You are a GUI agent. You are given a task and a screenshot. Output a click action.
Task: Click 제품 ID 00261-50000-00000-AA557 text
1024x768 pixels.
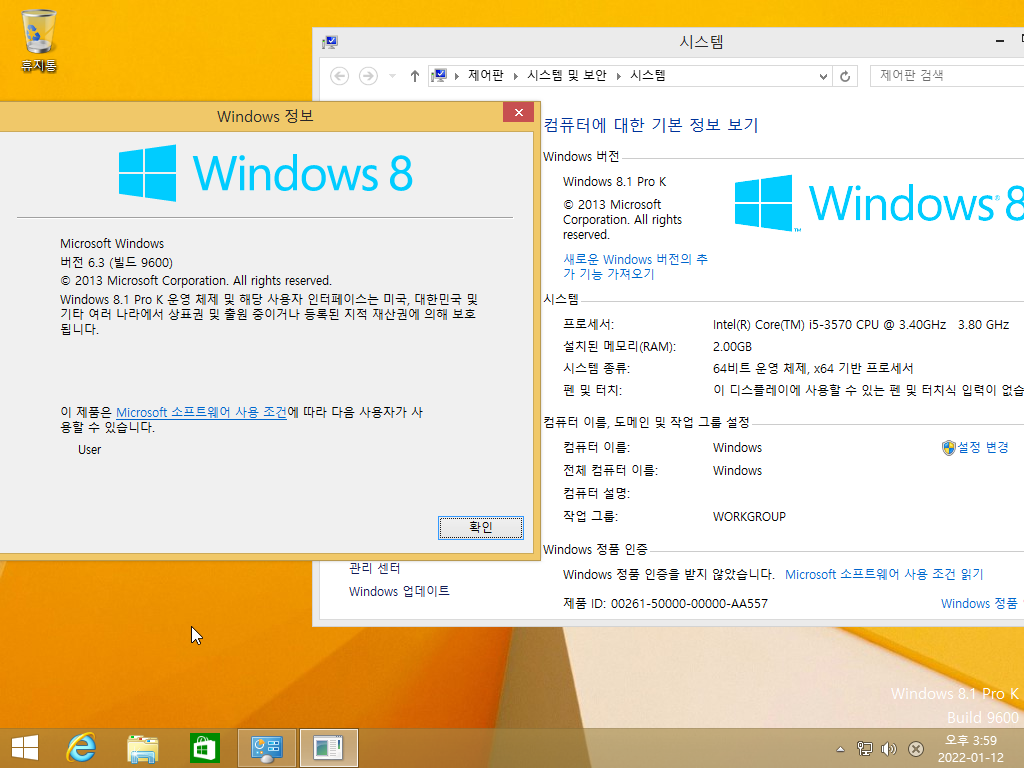665,603
